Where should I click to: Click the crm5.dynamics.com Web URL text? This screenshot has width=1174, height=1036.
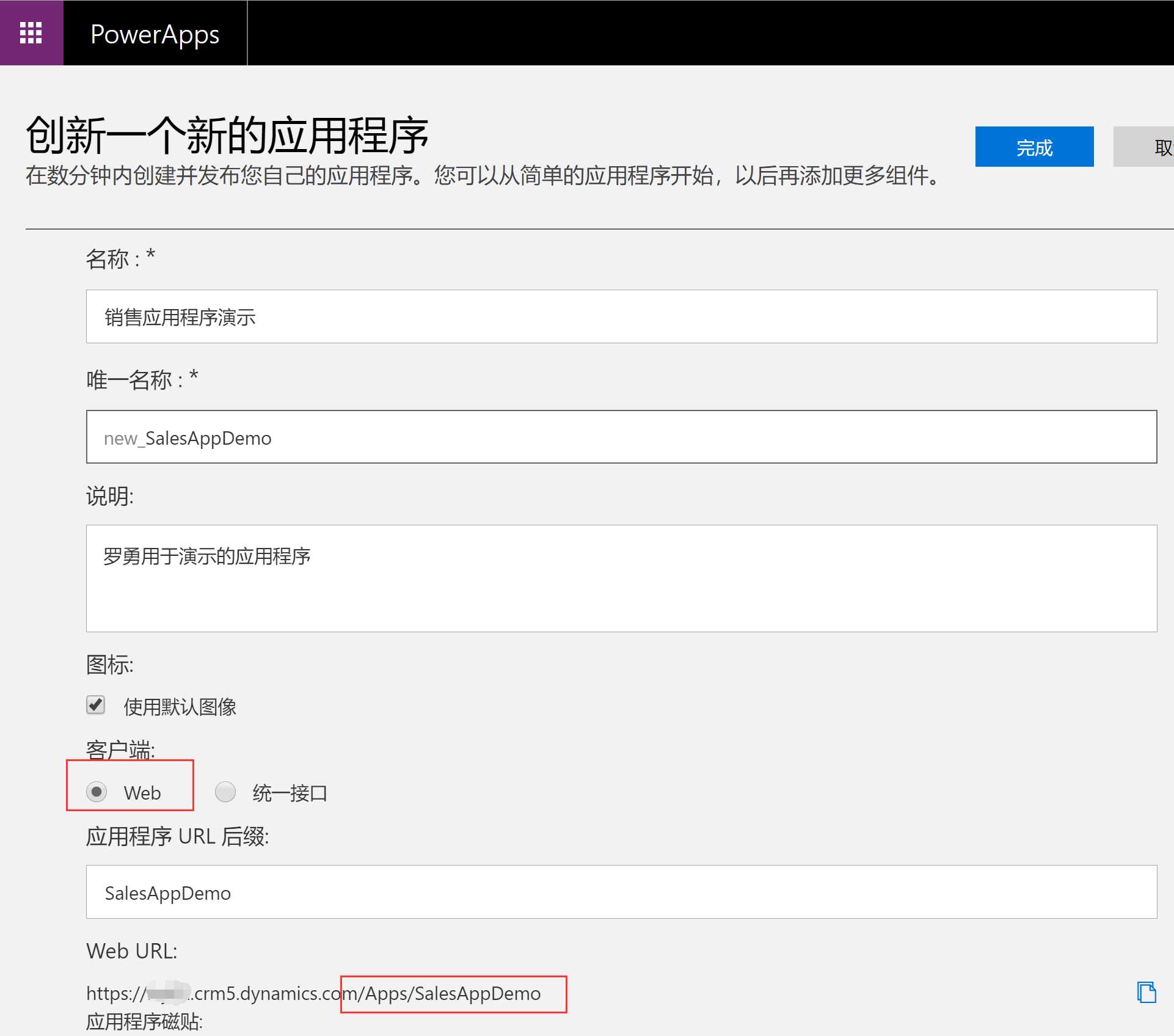[x=313, y=993]
